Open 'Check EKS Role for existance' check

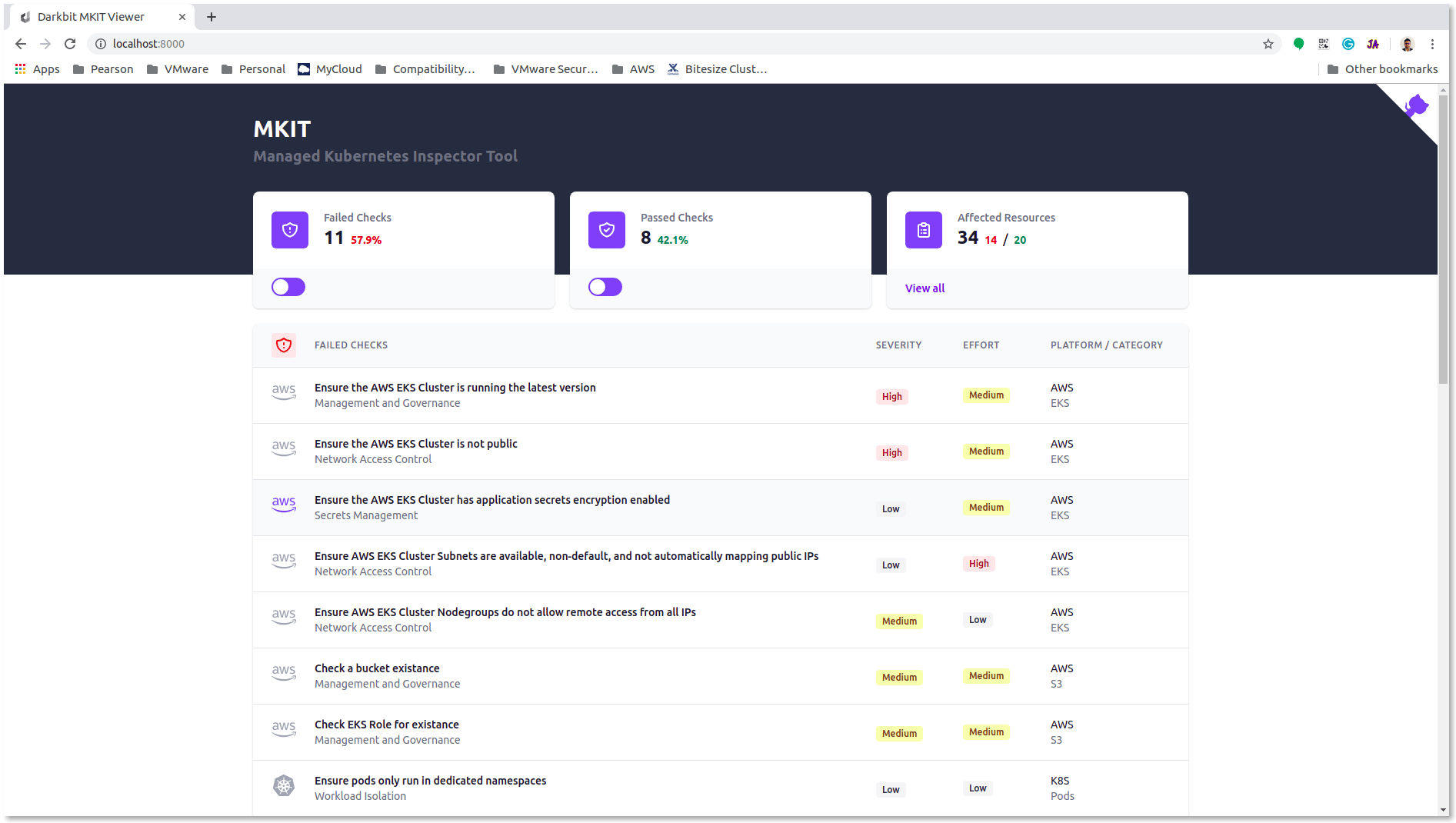click(386, 725)
